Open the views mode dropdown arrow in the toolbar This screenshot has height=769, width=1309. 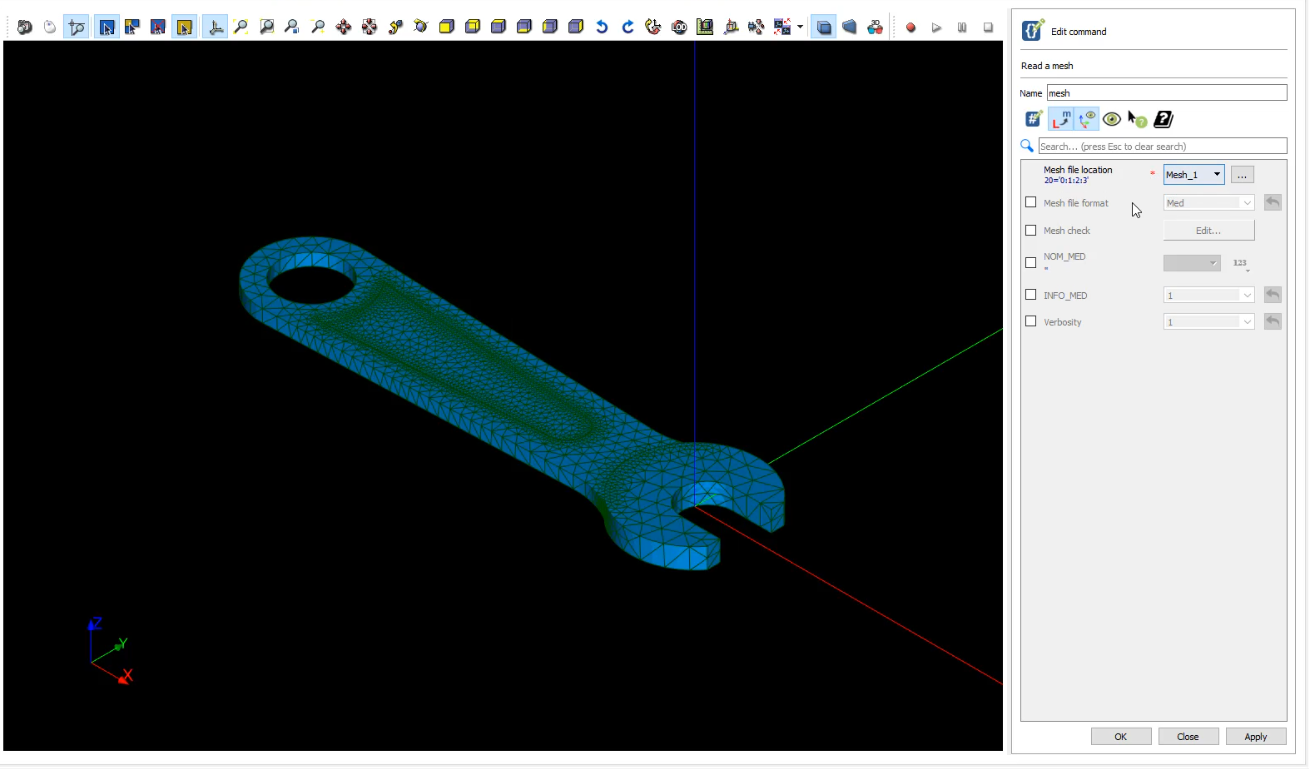[x=798, y=27]
